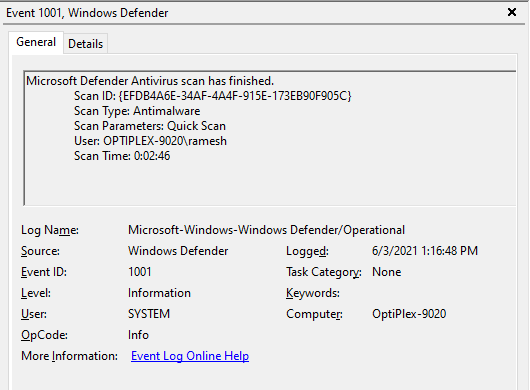Click the 'User:' field label beside SYSTEM
530x390 pixels.
[x=34, y=314]
